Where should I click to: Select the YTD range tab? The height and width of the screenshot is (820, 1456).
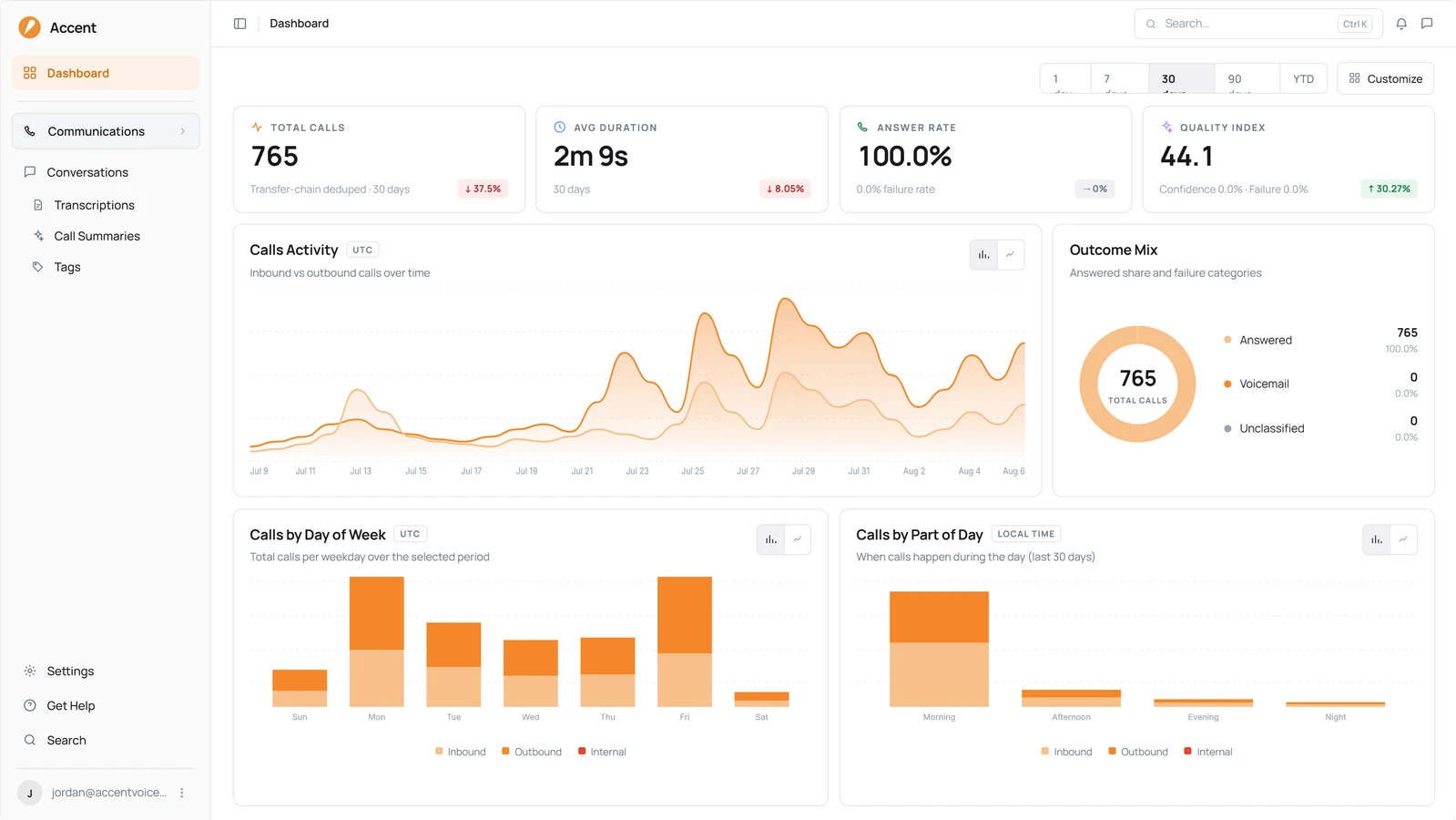[x=1304, y=78]
